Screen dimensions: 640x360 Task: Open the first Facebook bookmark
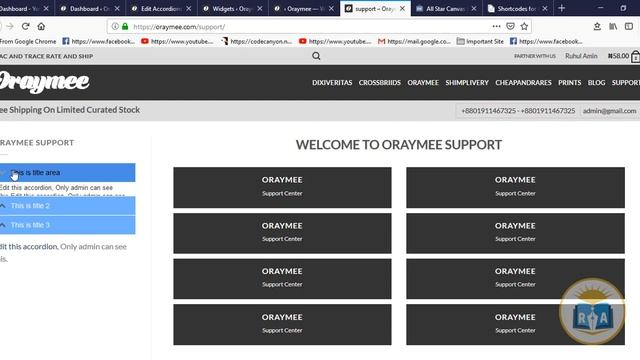click(98, 41)
